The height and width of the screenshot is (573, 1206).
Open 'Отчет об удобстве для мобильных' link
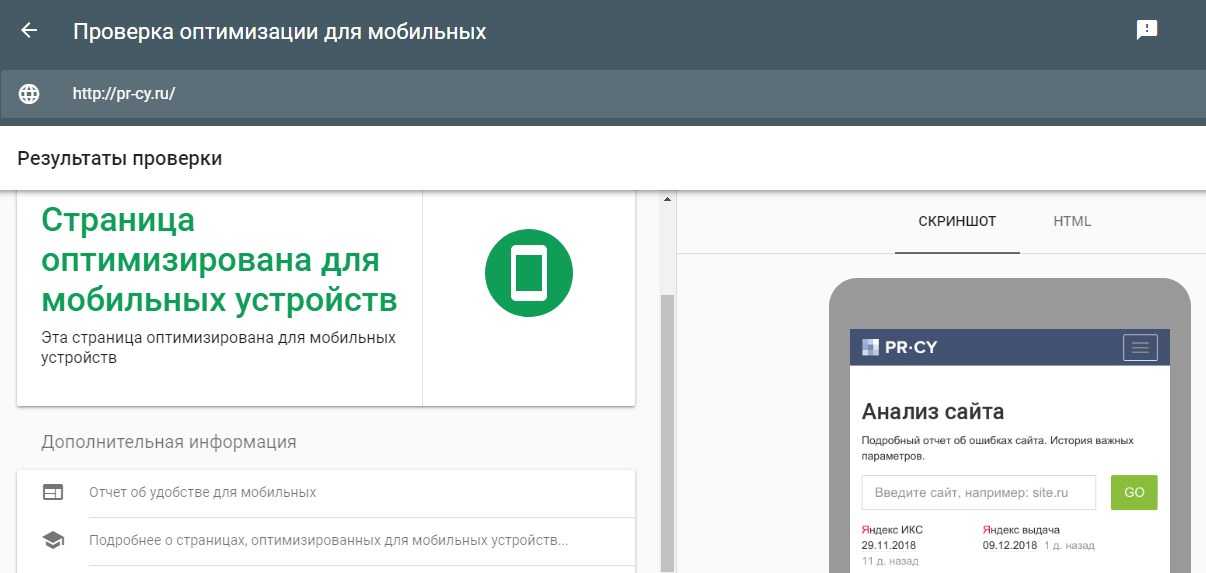tap(202, 492)
